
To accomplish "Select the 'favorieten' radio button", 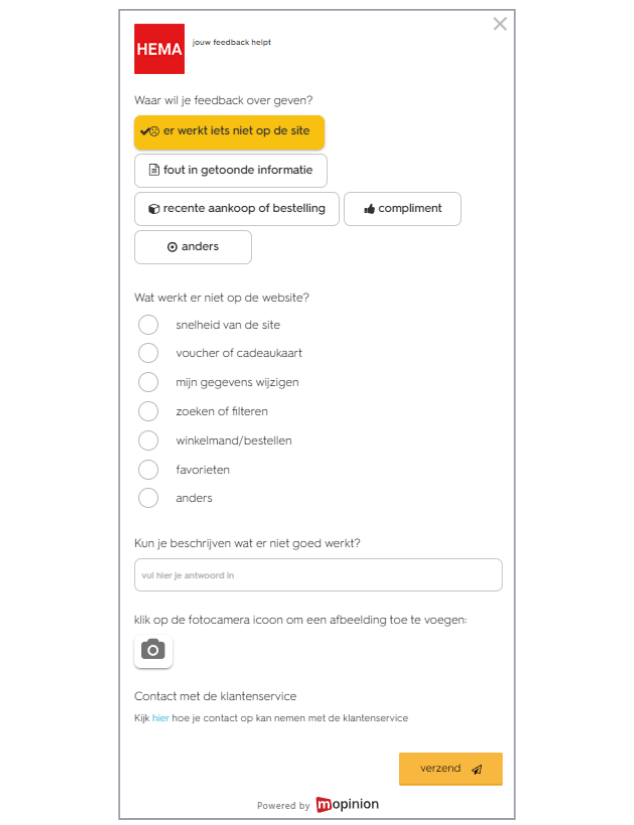I will tap(148, 469).
